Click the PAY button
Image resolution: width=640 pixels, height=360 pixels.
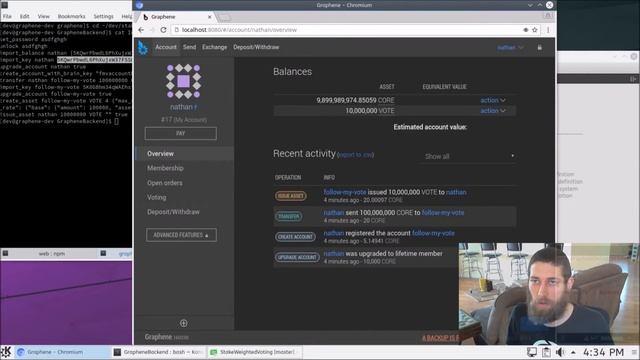(x=180, y=133)
